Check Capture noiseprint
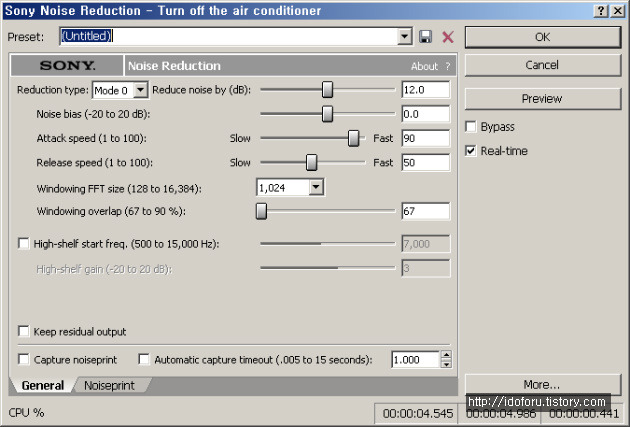This screenshot has width=630, height=427. pos(24,359)
